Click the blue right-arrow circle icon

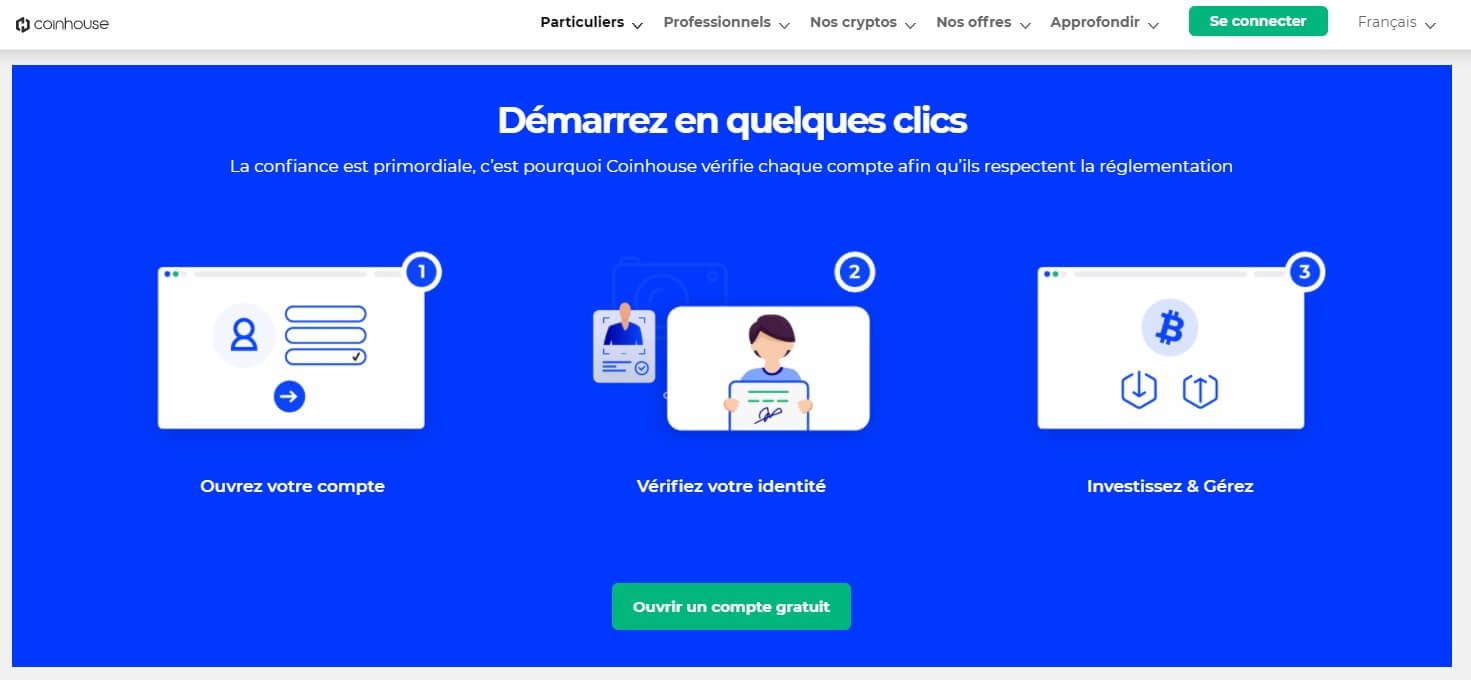[289, 397]
